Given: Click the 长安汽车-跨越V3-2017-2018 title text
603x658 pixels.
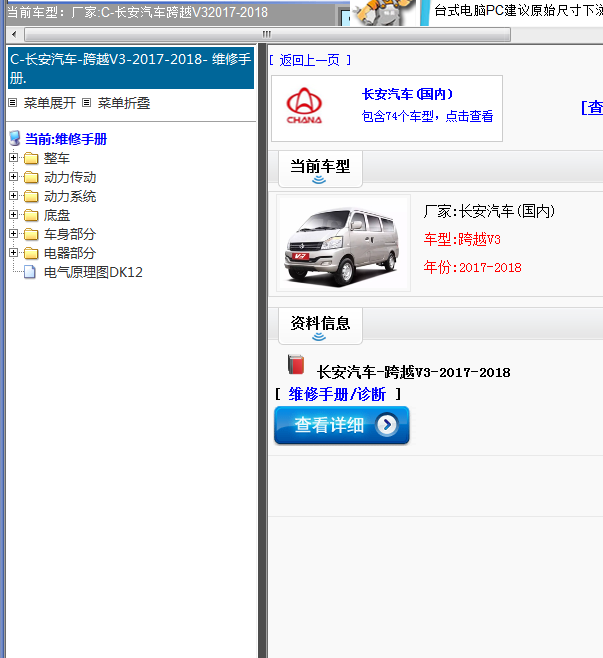Looking at the screenshot, I should [x=413, y=372].
